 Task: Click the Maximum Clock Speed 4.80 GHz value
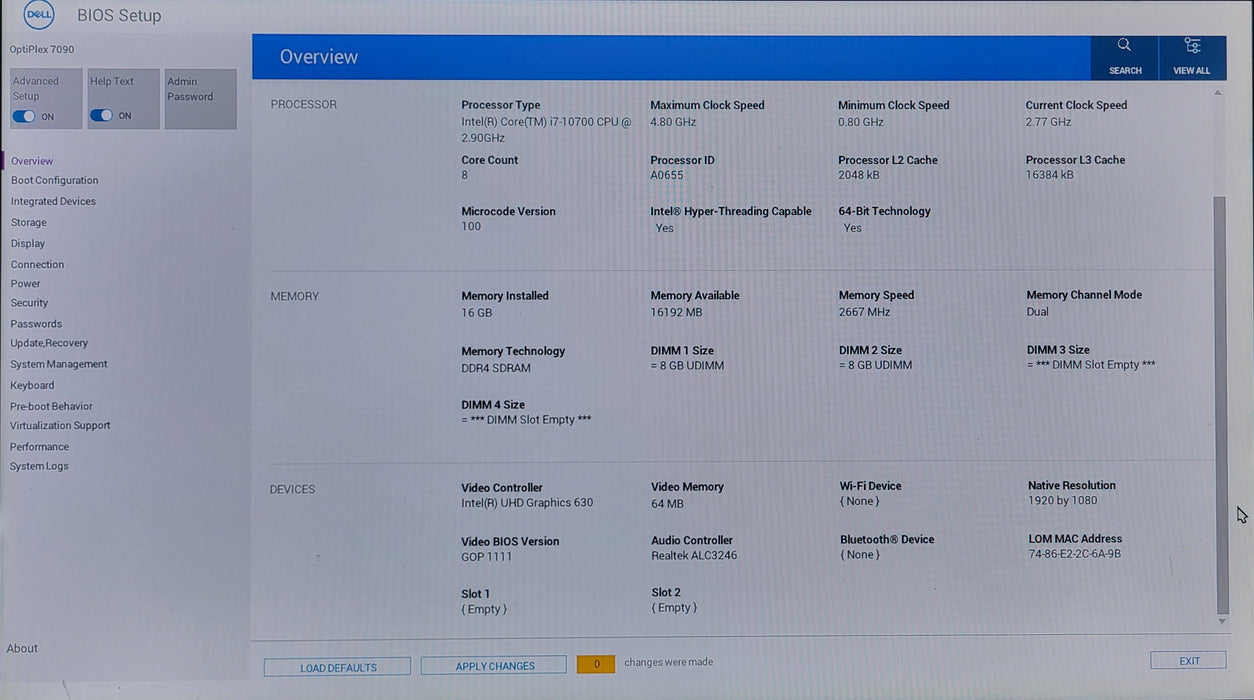(x=673, y=122)
